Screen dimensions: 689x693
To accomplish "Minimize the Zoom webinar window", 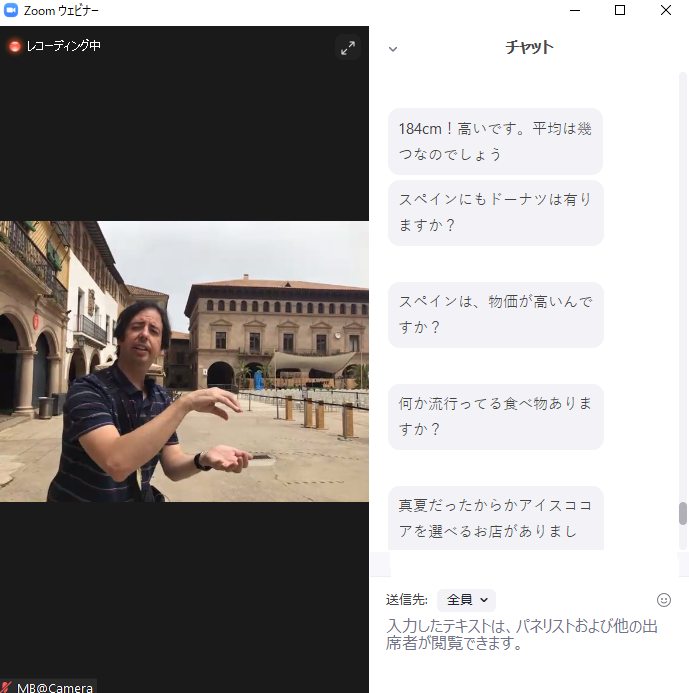I will click(574, 11).
